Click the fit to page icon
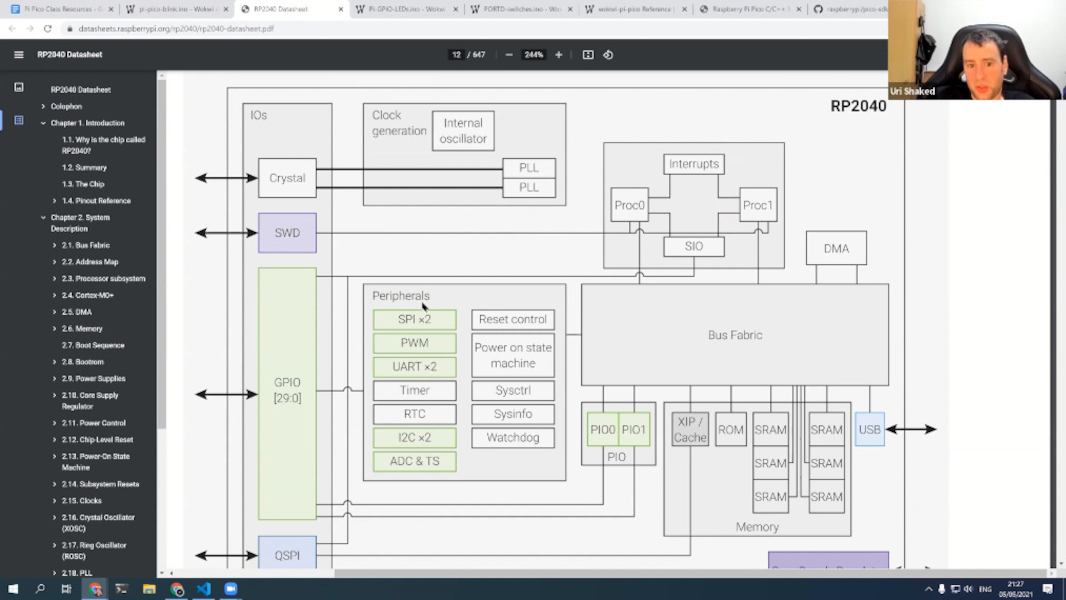The height and width of the screenshot is (600, 1066). 588,55
